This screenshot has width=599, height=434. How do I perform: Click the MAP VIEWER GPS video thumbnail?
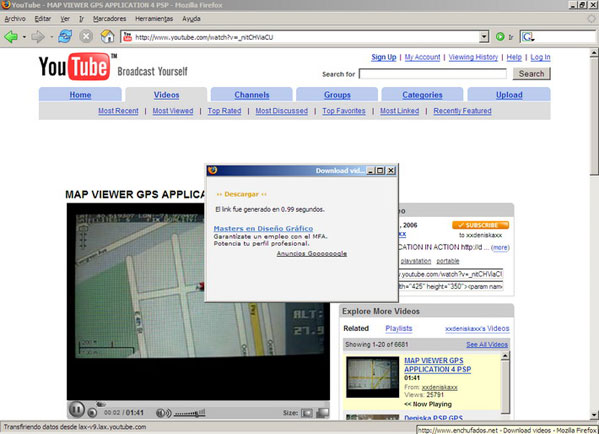(x=372, y=377)
